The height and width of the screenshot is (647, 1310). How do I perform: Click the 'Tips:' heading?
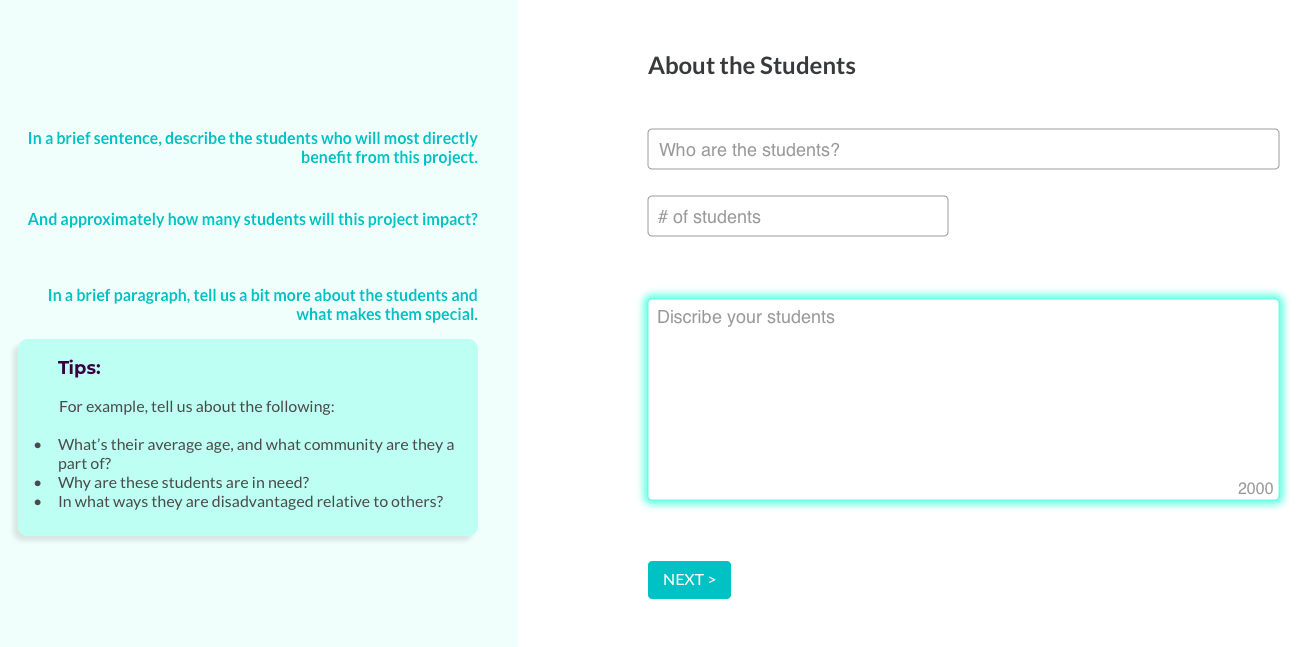pos(79,368)
